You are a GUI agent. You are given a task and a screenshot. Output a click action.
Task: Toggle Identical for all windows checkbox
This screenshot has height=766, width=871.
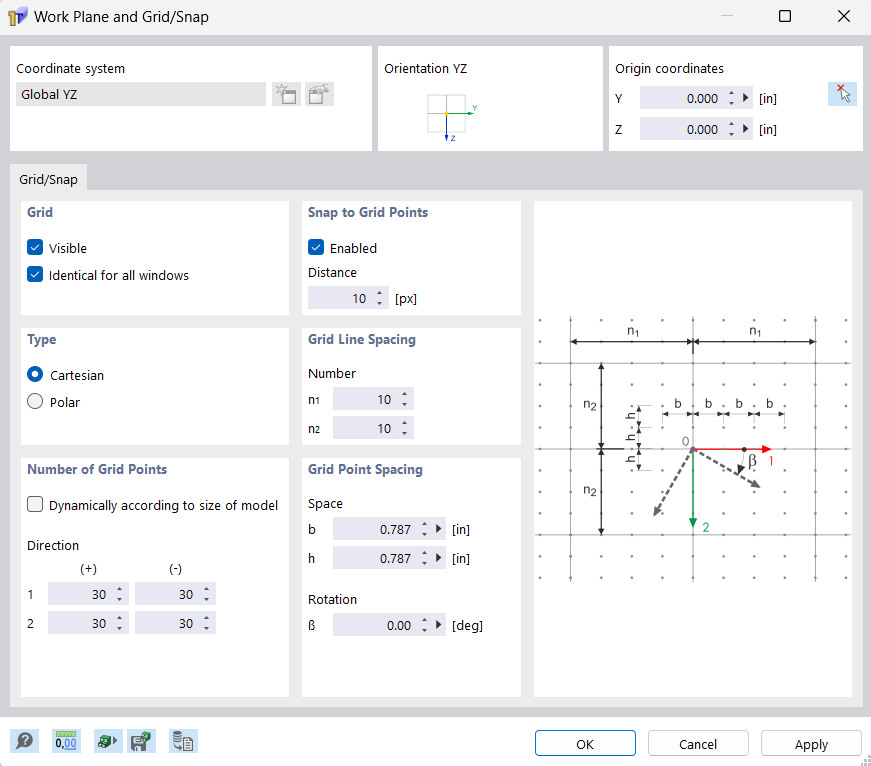(36, 275)
